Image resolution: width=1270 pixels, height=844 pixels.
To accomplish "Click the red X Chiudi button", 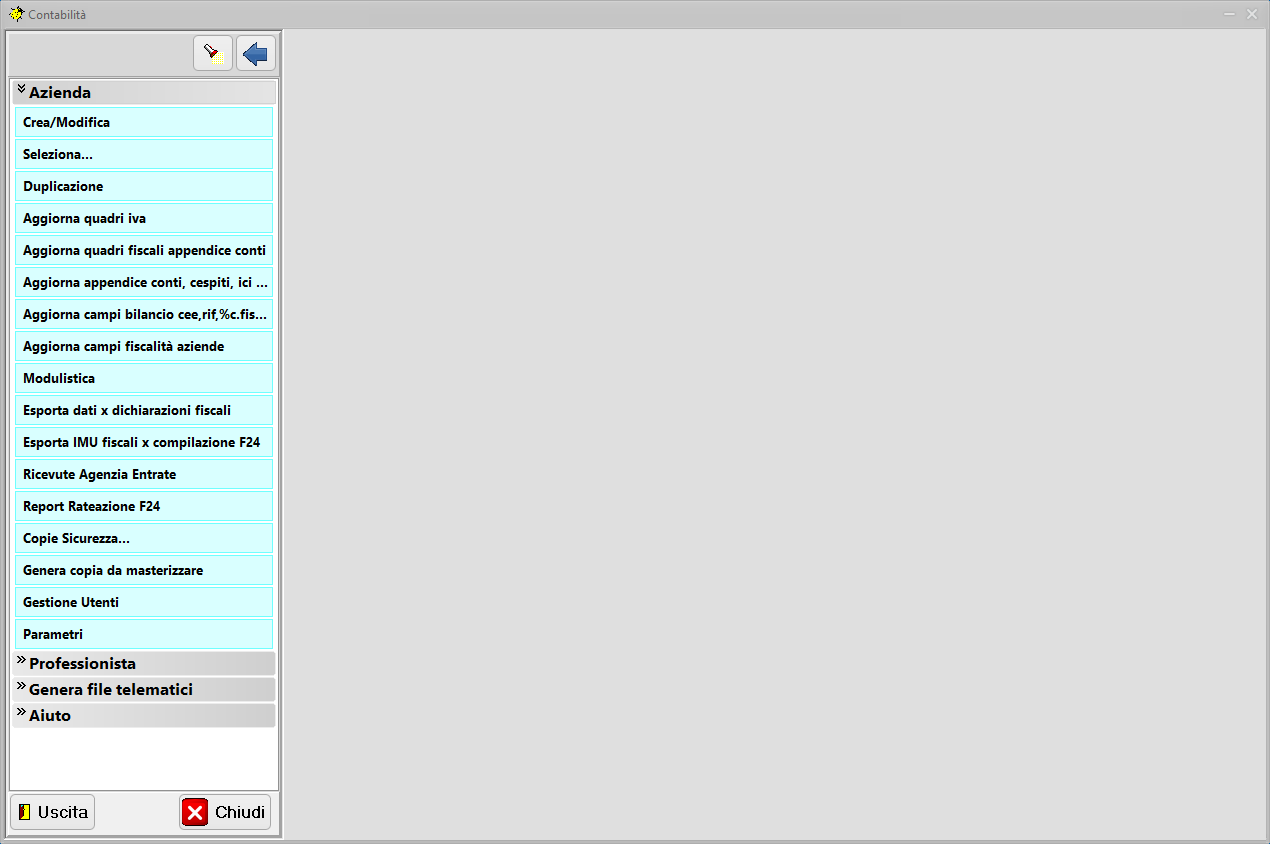I will tap(225, 812).
